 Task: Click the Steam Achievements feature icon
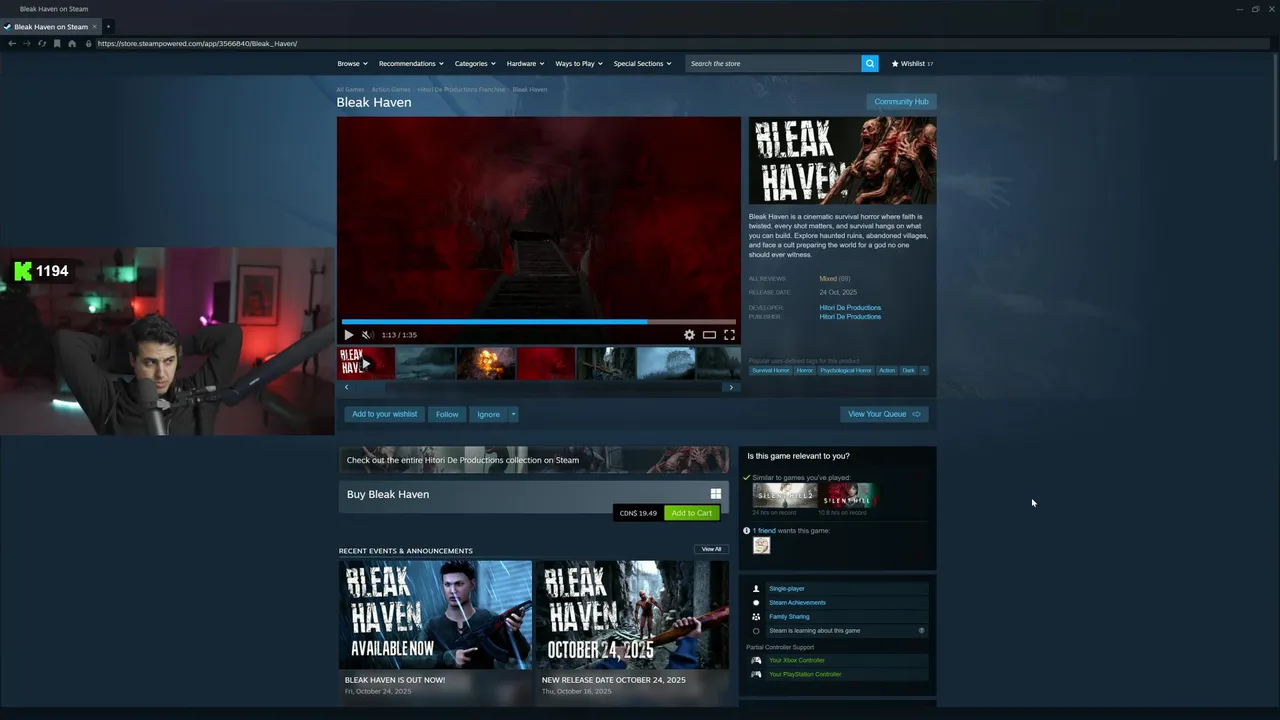(x=756, y=603)
